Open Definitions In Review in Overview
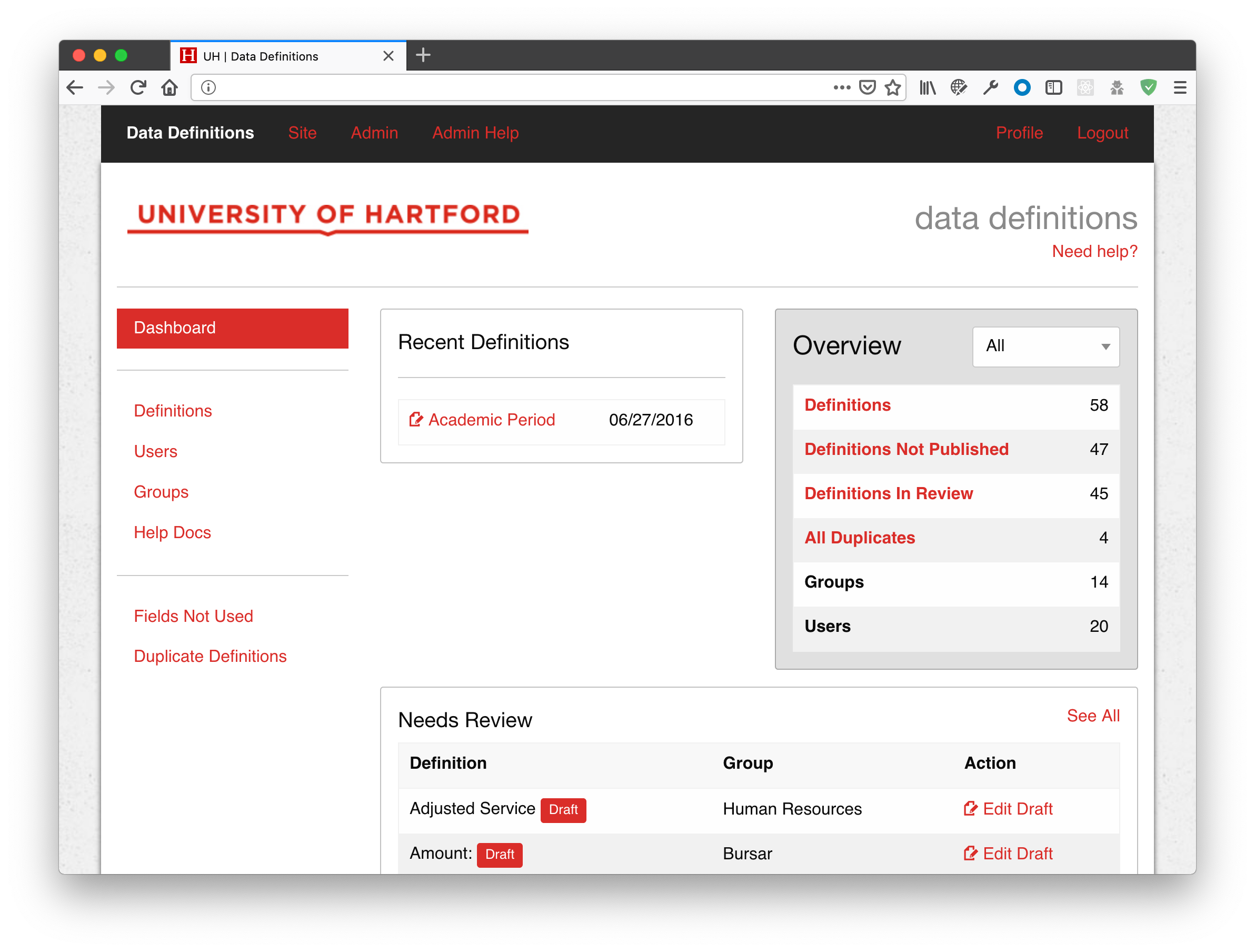Viewport: 1255px width, 952px height. click(889, 493)
